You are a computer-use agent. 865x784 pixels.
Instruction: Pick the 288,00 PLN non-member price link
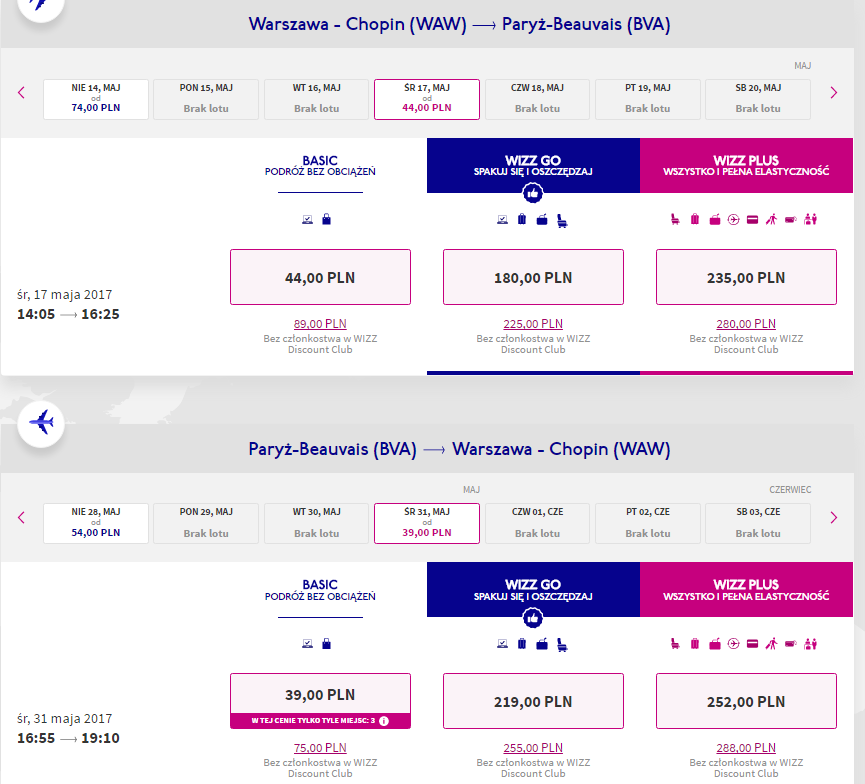746,748
